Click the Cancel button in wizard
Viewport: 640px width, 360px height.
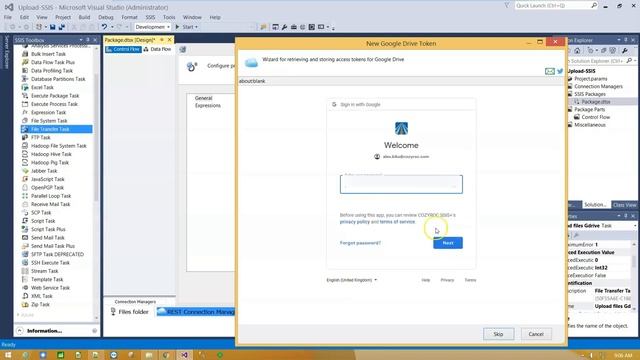pos(536,334)
